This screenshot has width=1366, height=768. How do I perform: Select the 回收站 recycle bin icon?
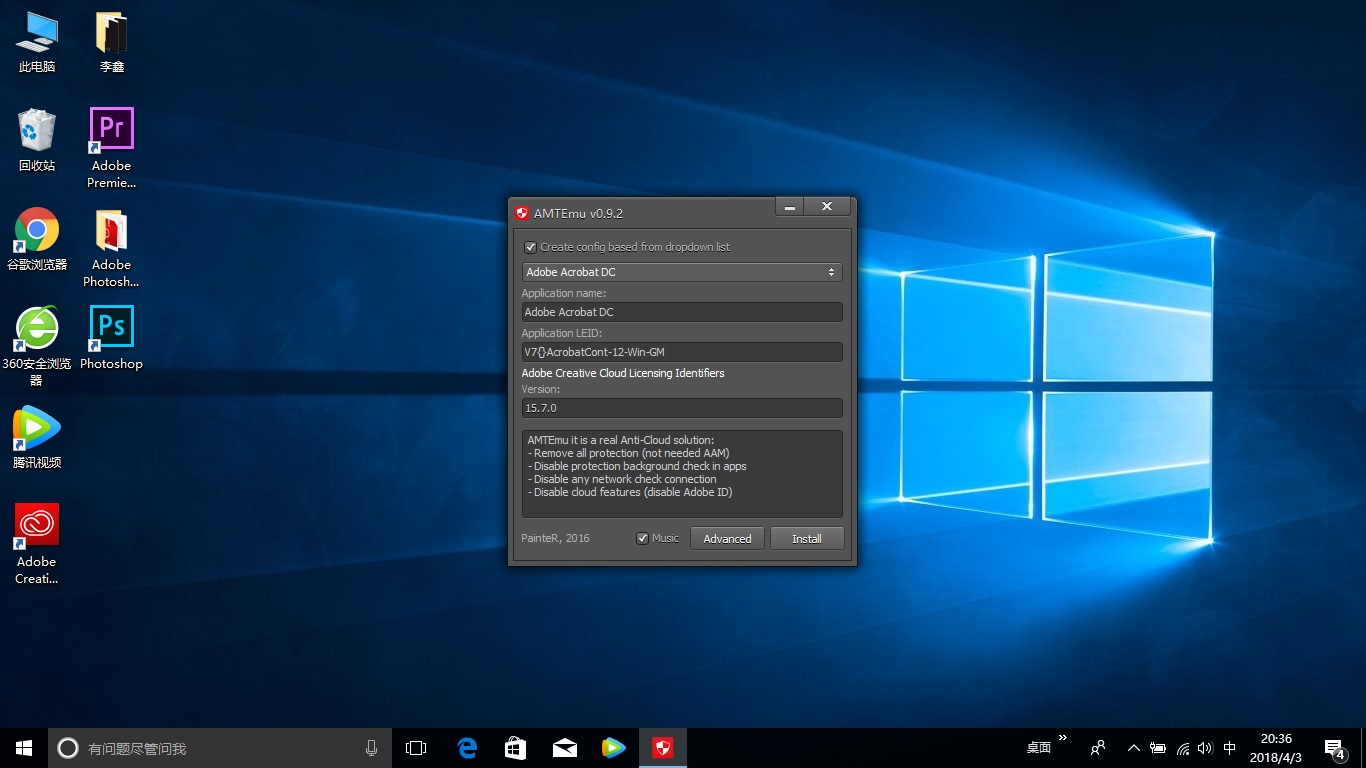coord(37,141)
